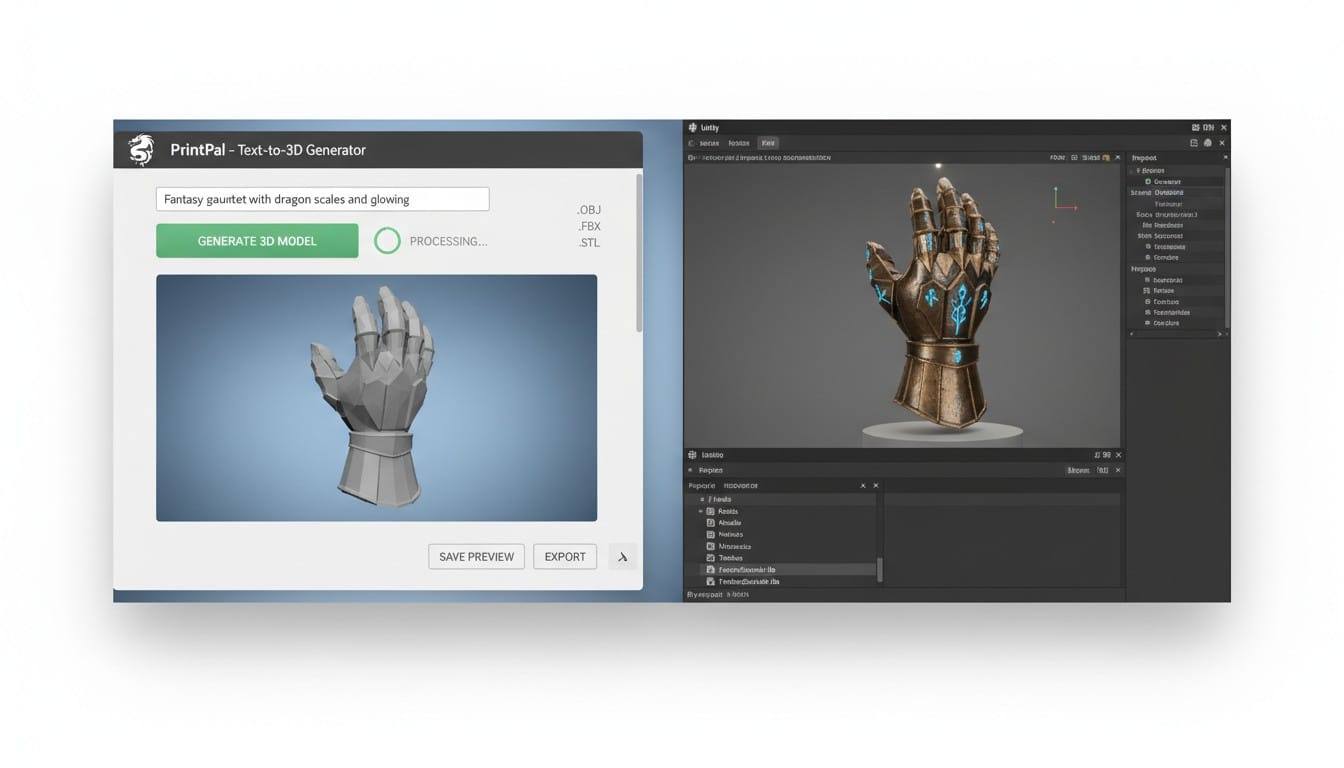This screenshot has width=1344, height=768.
Task: Click the SAVE PREVIEW button
Action: (x=476, y=557)
